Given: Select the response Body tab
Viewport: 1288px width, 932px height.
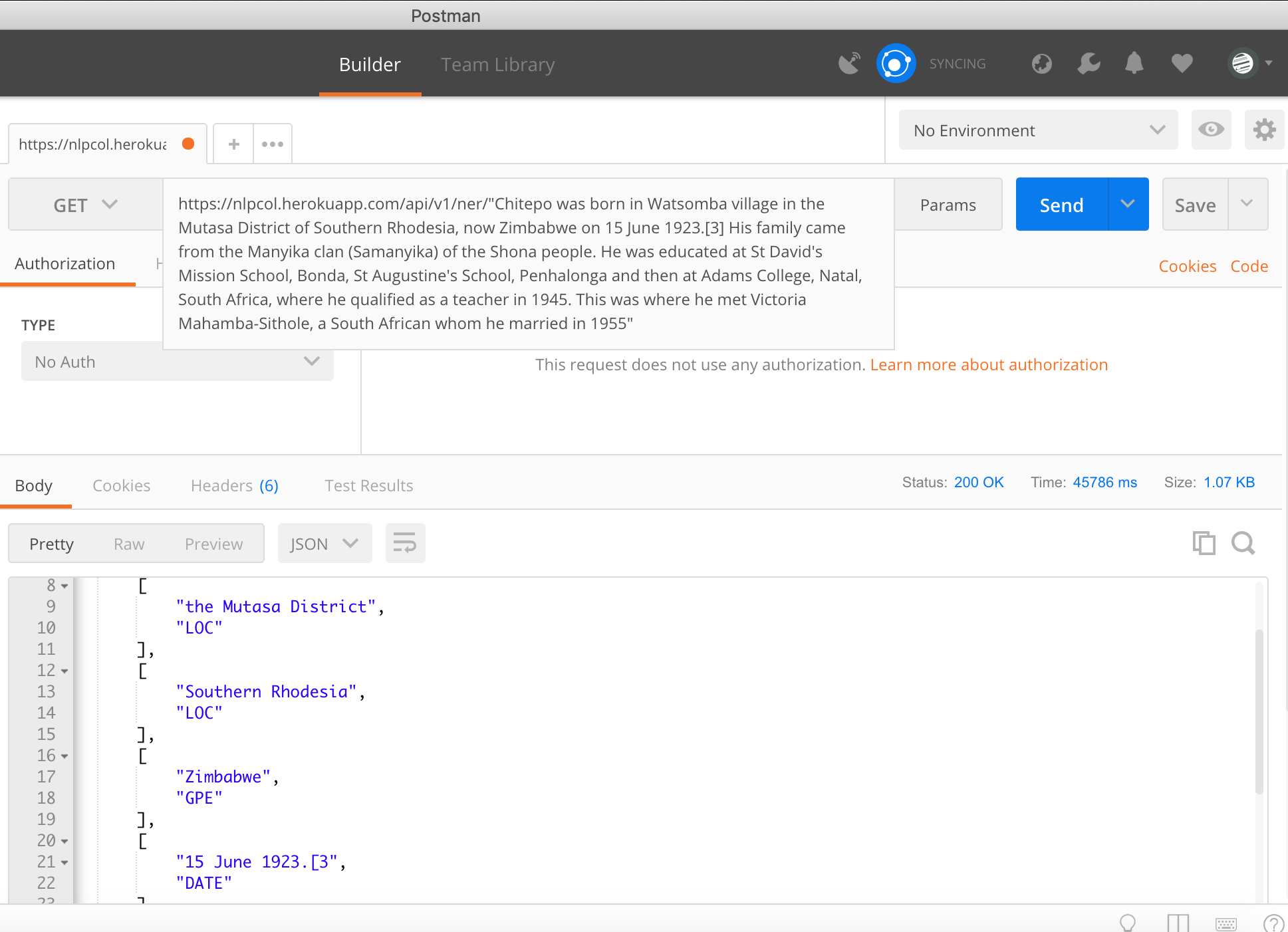Looking at the screenshot, I should point(34,485).
